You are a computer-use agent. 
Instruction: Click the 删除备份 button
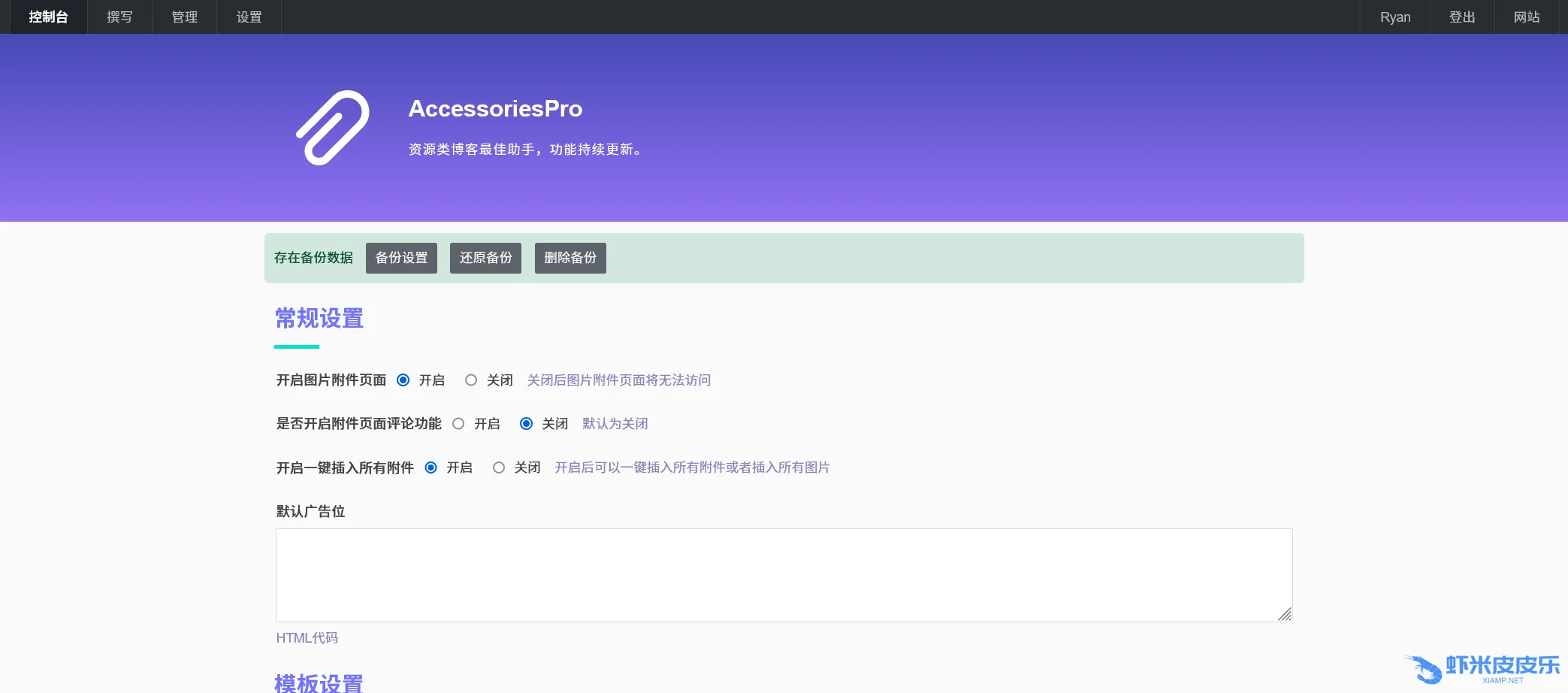[x=570, y=258]
